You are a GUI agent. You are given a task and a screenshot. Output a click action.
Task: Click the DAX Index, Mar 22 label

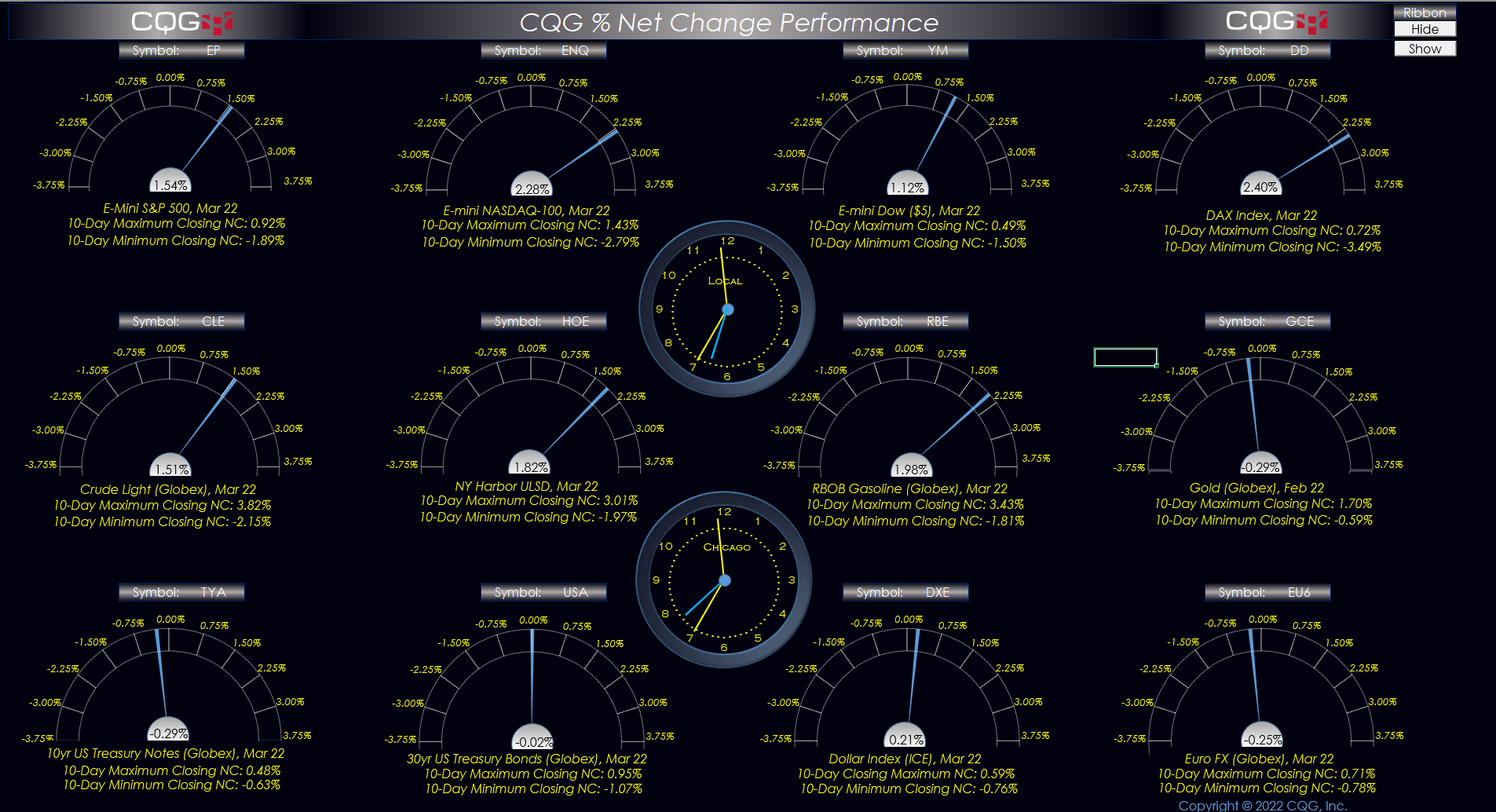tap(1262, 215)
